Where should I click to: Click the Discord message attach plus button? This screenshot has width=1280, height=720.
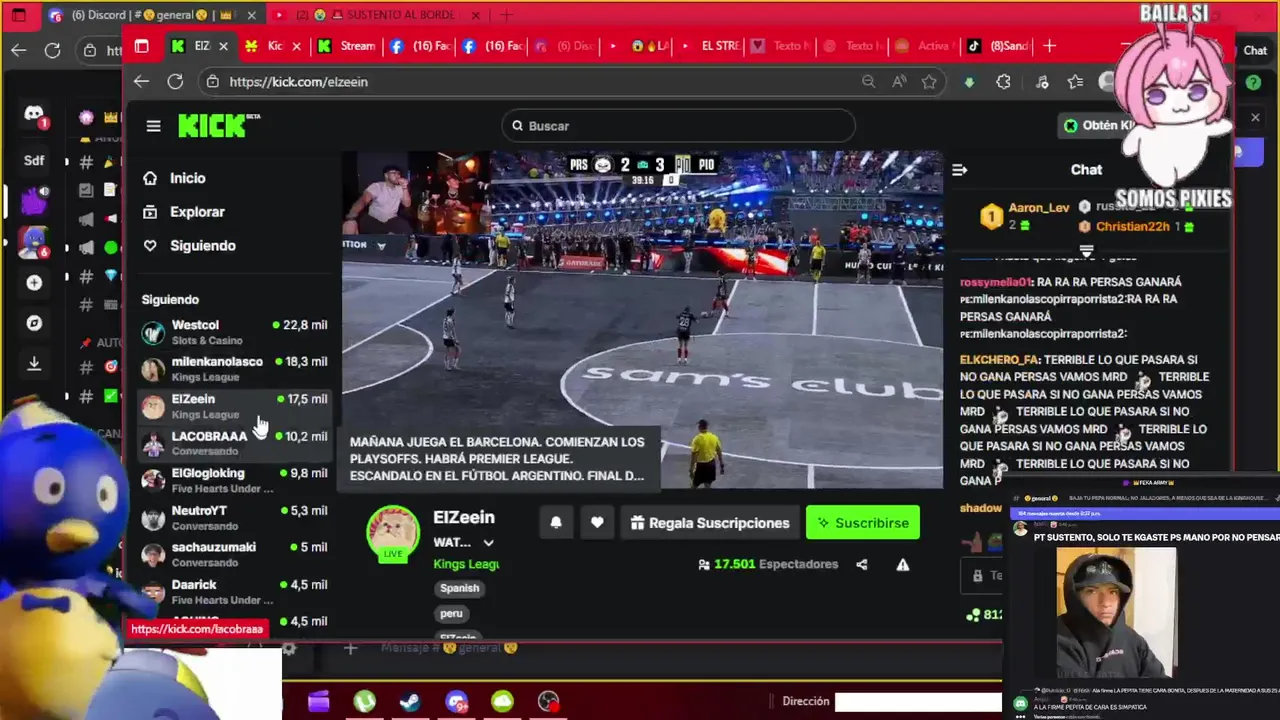350,649
